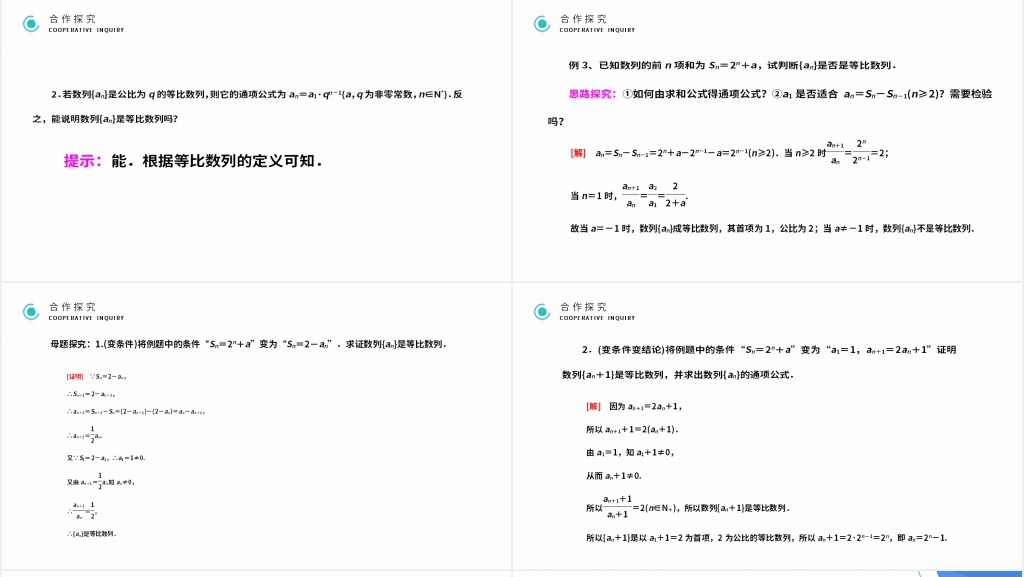The width and height of the screenshot is (1024, 577).
Task: Click COOPERATIVE INQUIRY subtitle on the bottom-right slide
Action: [x=597, y=318]
